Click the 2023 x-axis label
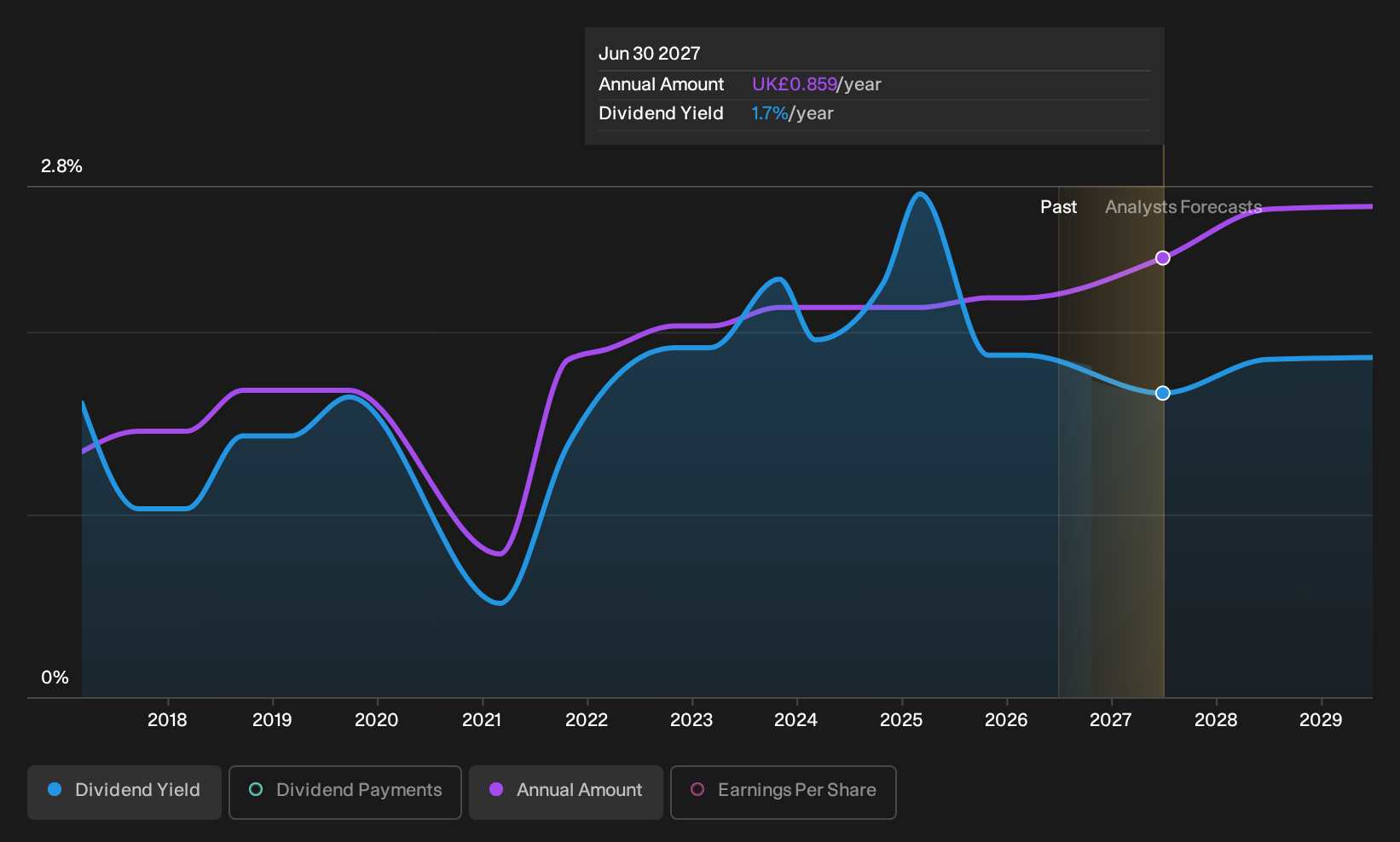 691,720
